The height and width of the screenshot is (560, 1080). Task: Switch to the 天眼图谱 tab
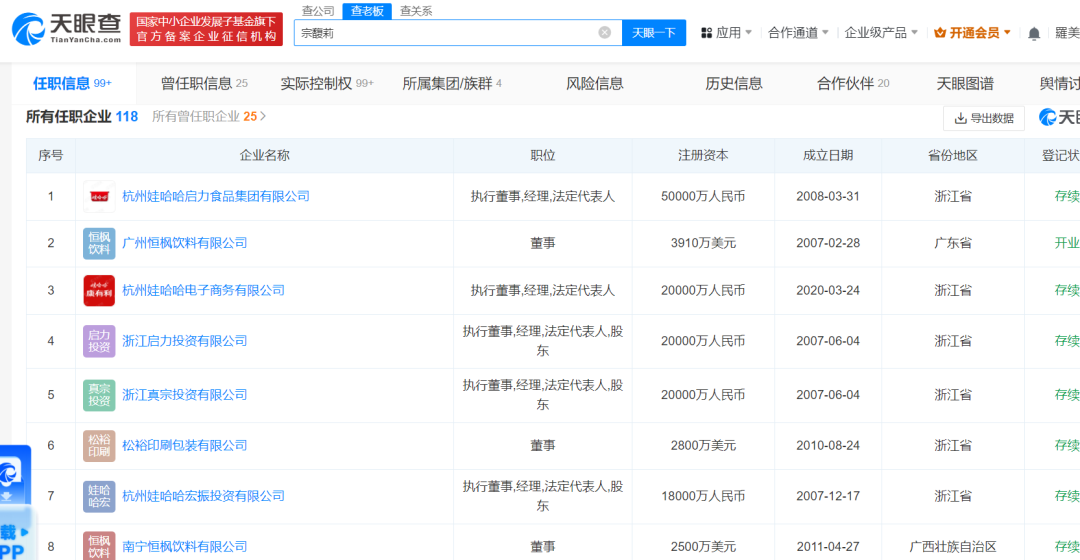965,84
